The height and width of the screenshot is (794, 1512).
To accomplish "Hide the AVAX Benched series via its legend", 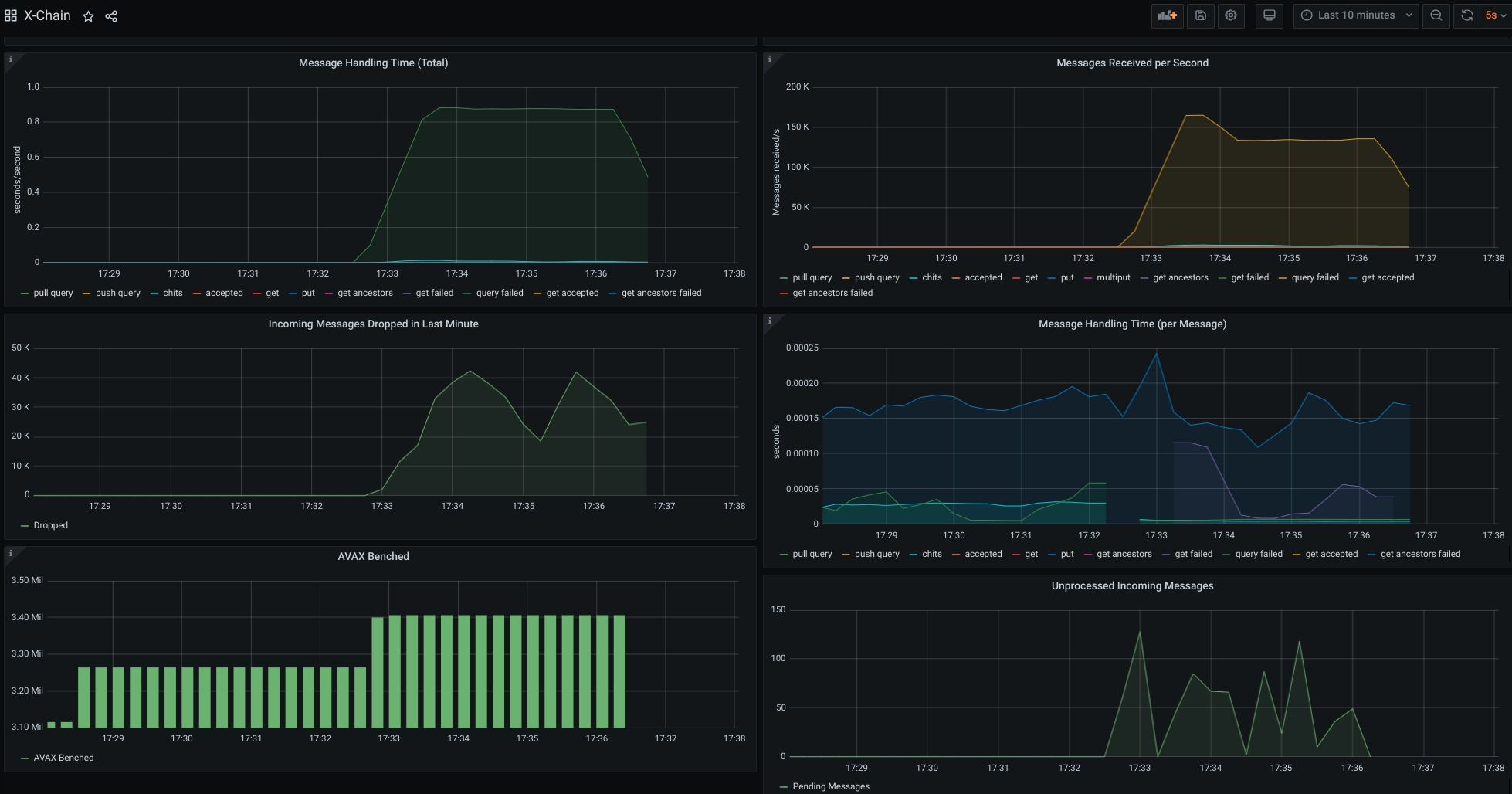I will click(62, 758).
